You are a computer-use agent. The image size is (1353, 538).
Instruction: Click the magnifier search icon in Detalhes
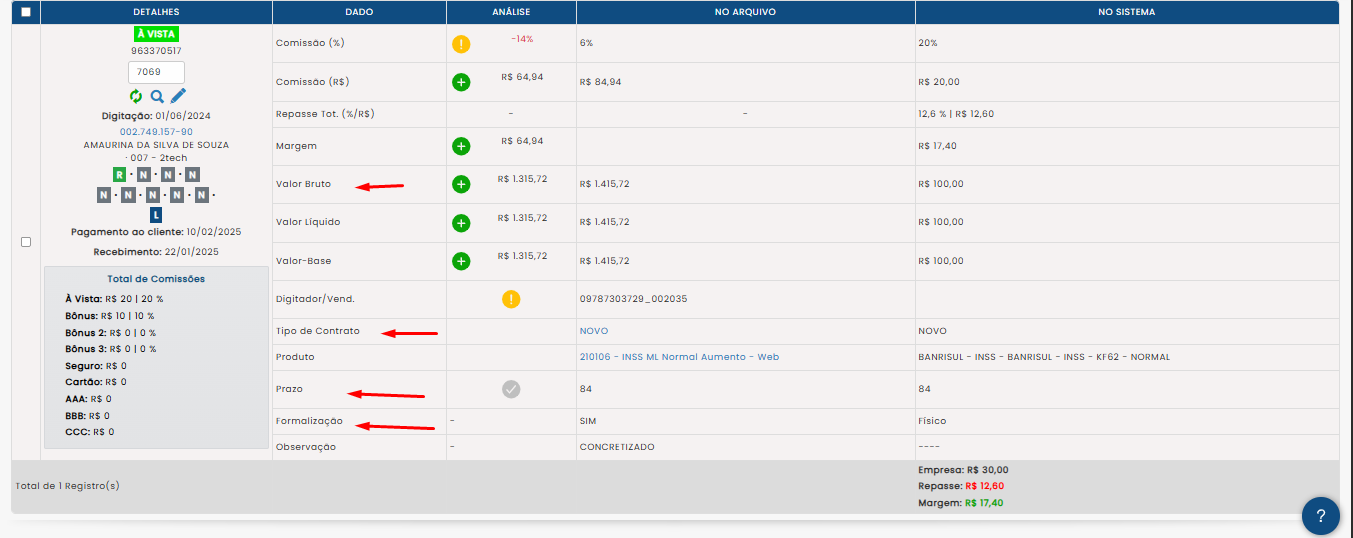click(x=157, y=96)
